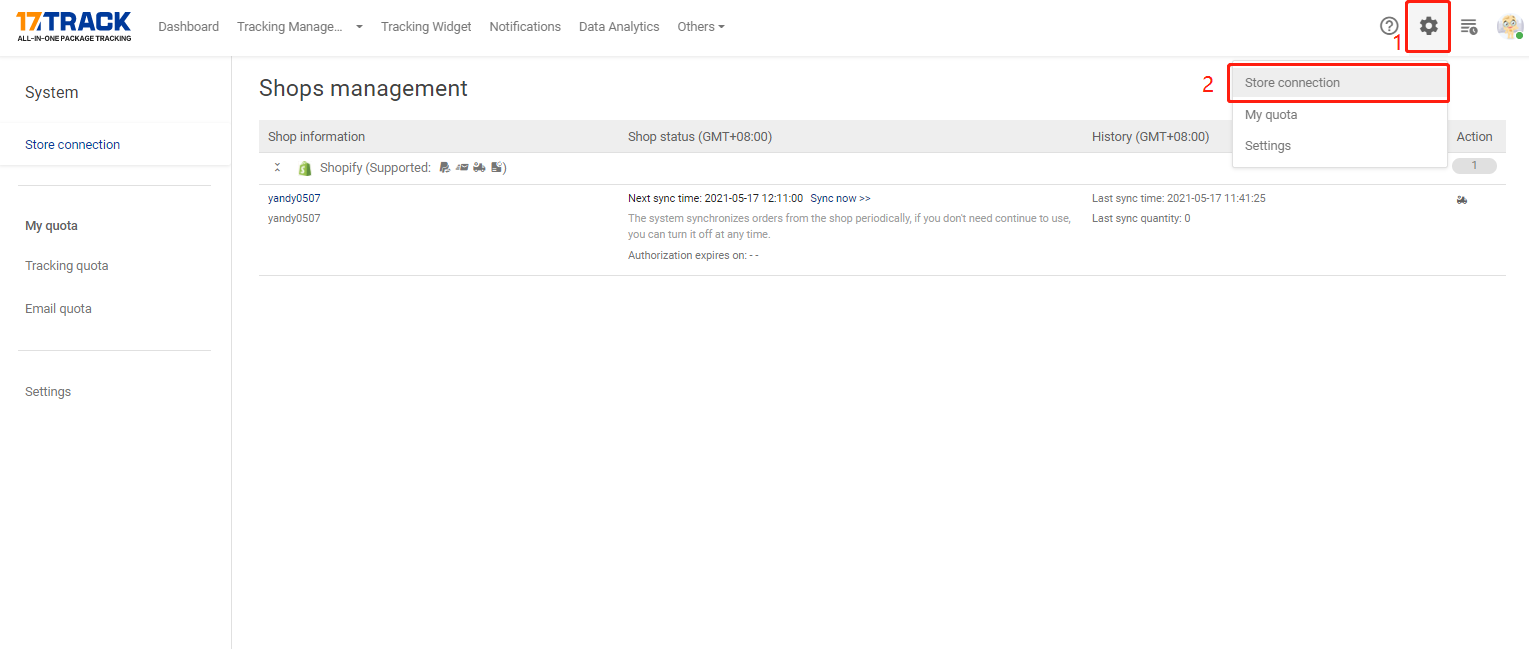
Task: Click the settings gear icon
Action: point(1429,26)
